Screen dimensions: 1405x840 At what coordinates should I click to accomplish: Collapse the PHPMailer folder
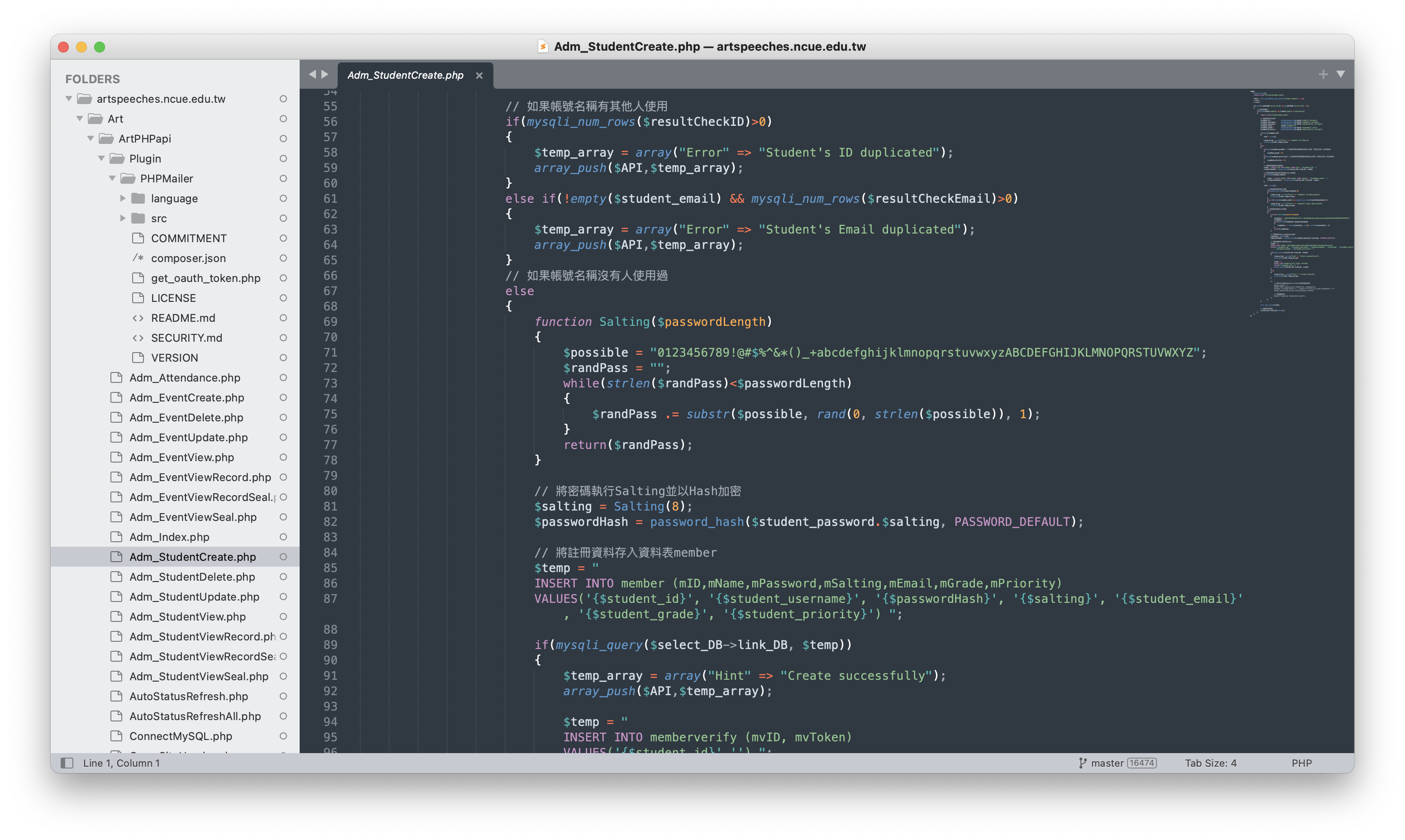pos(112,178)
